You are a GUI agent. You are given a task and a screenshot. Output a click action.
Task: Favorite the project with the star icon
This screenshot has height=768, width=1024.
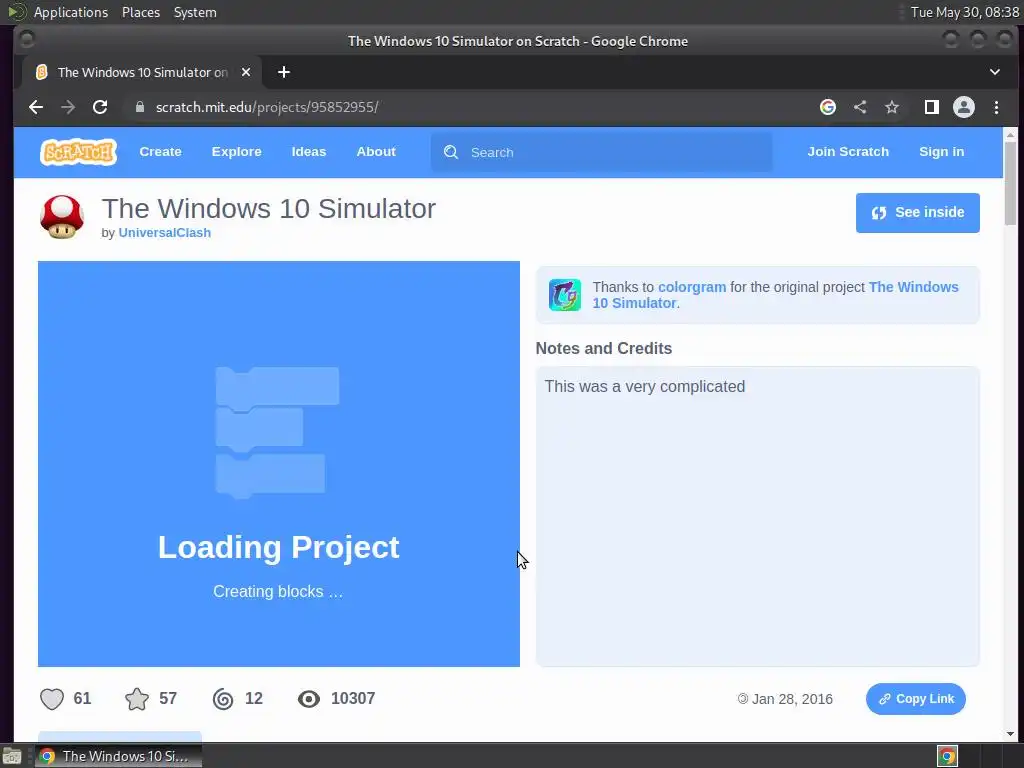[136, 699]
